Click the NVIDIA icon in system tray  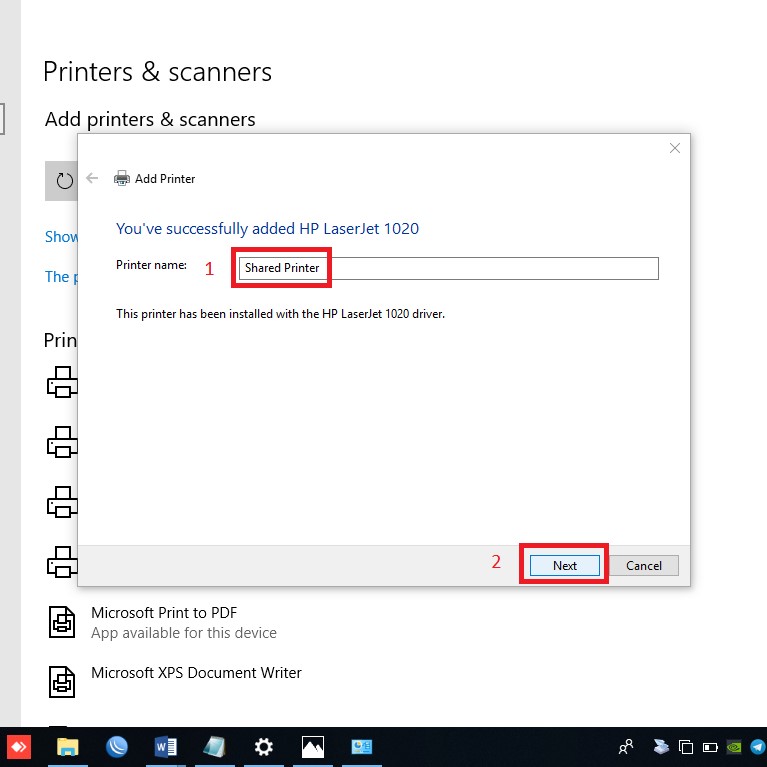pos(734,746)
